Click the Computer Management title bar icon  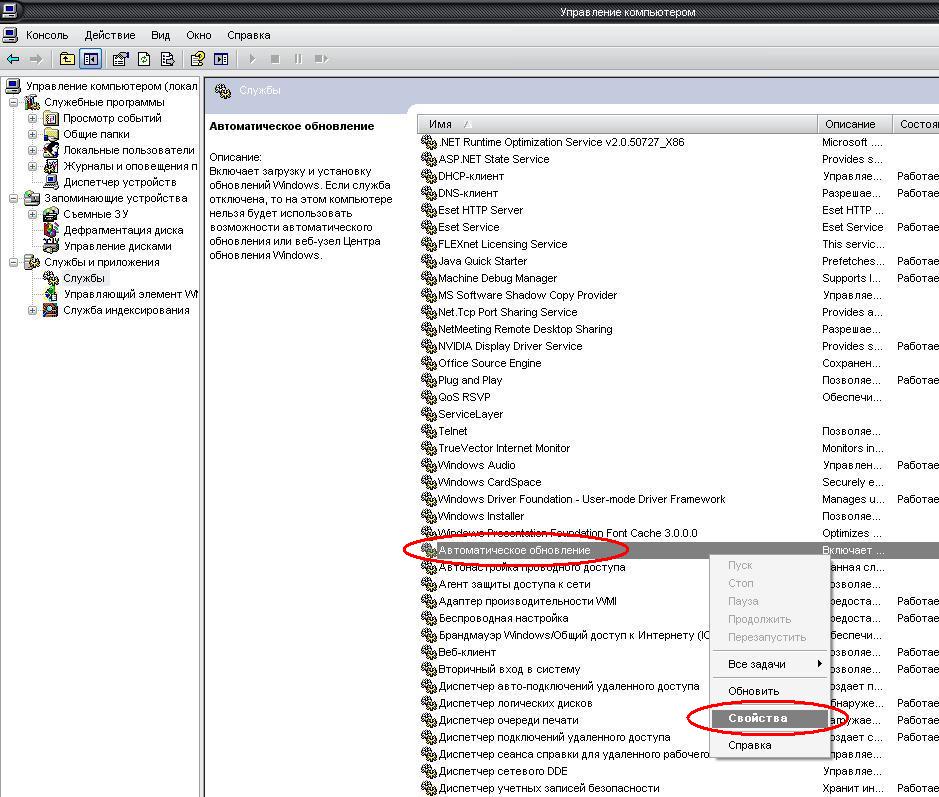pyautogui.click(x=10, y=10)
